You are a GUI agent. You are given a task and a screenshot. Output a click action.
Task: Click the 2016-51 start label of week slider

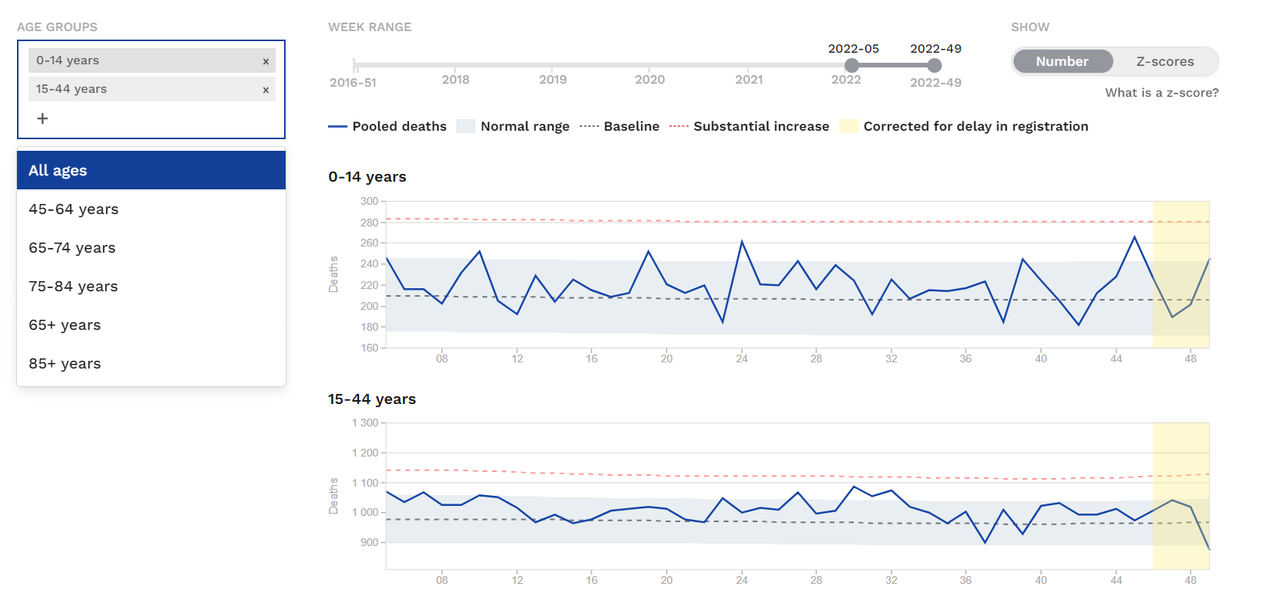click(x=352, y=82)
